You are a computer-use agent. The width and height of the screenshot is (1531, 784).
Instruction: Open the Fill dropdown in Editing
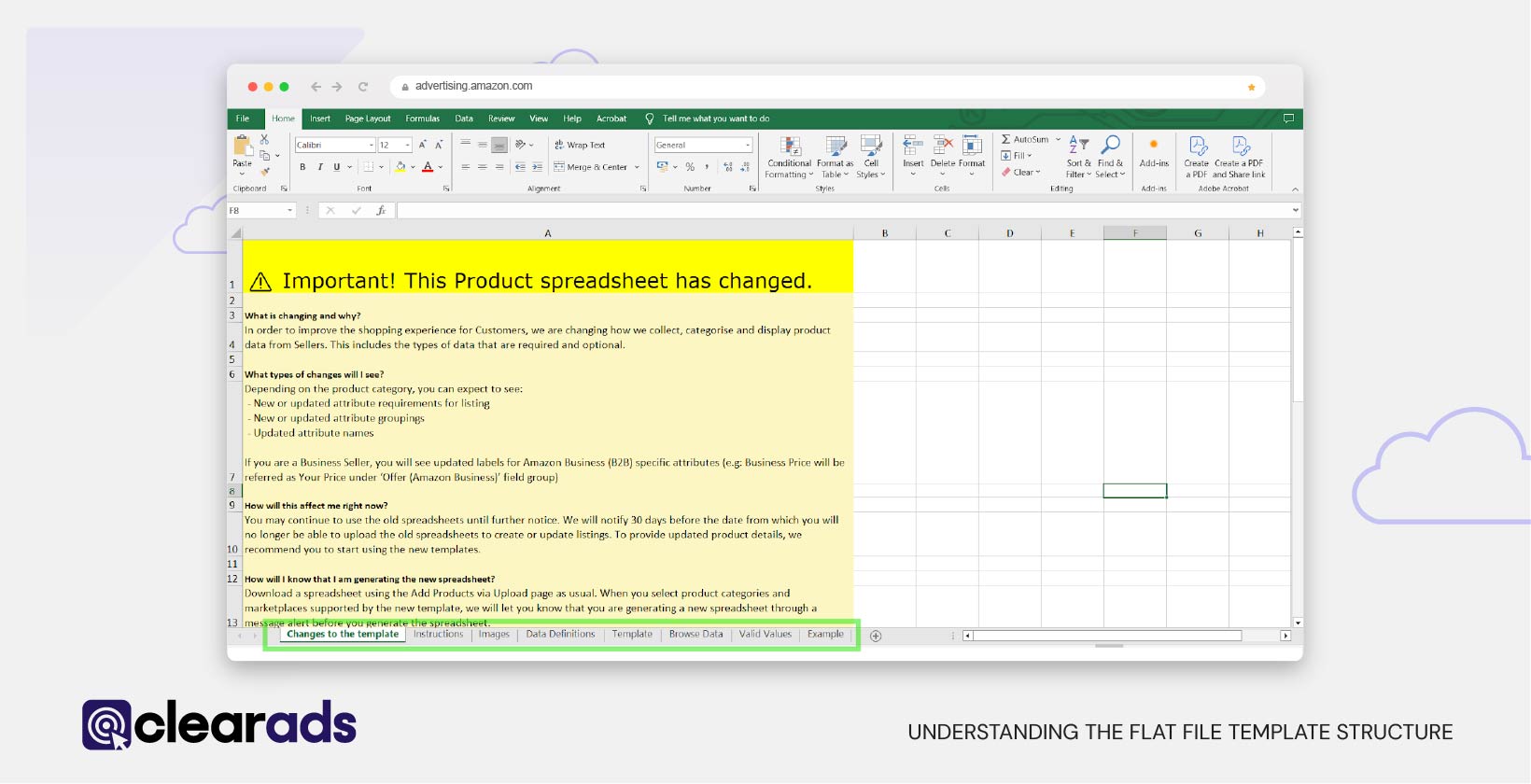[1017, 156]
